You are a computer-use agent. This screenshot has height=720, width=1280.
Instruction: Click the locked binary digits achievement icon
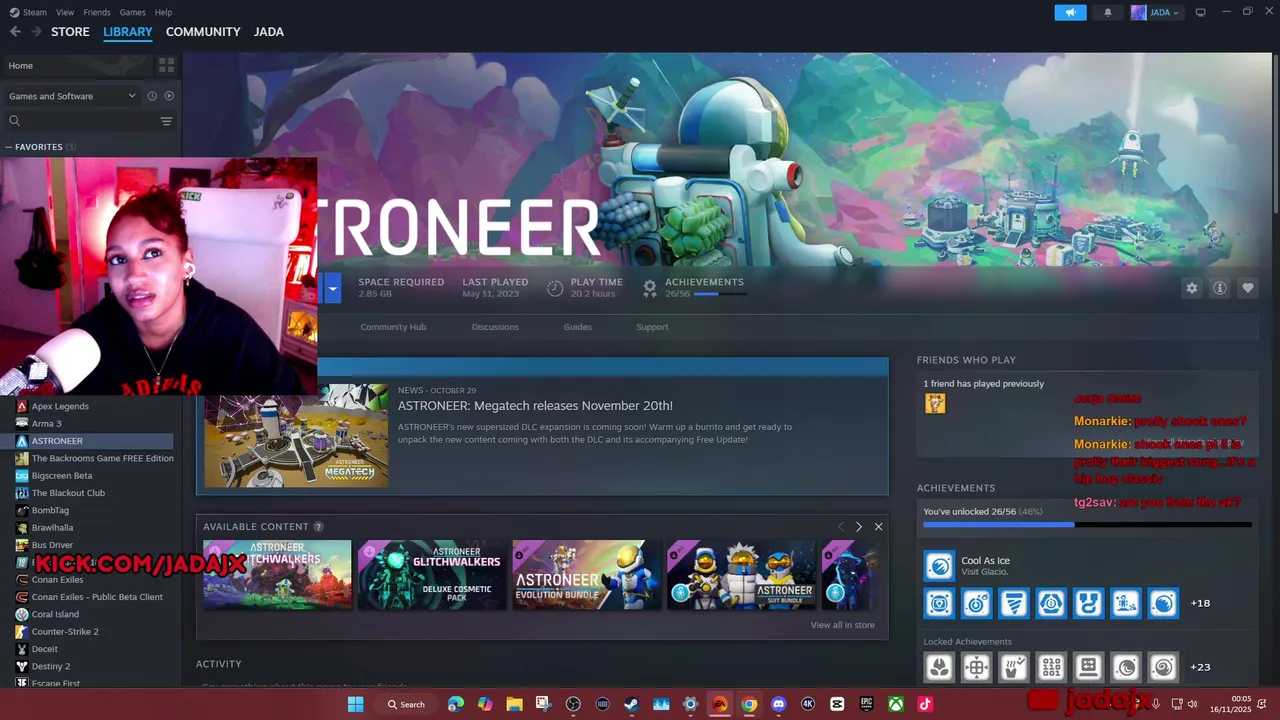pyautogui.click(x=1051, y=666)
